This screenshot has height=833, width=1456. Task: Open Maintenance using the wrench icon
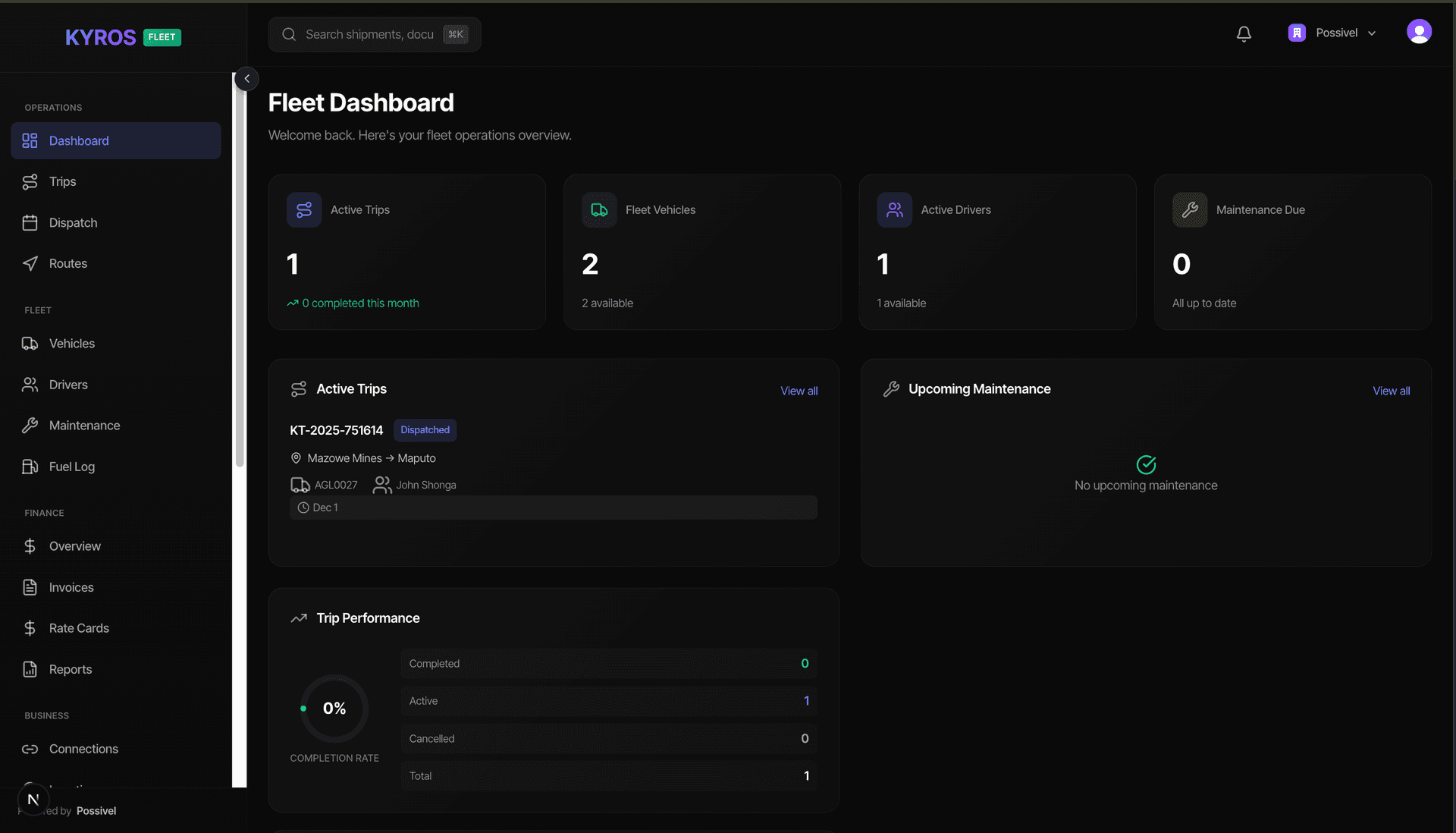30,426
